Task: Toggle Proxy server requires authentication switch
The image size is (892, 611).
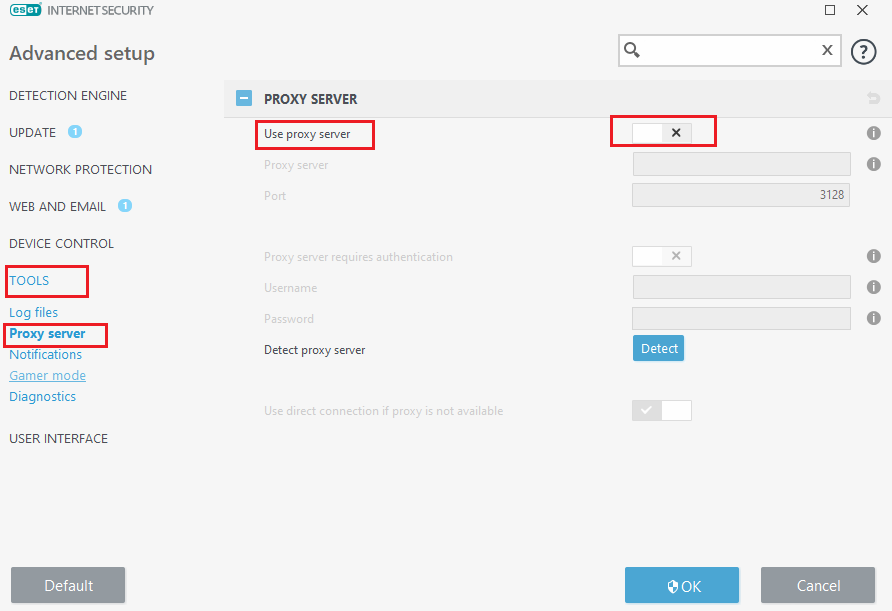Action: click(662, 257)
